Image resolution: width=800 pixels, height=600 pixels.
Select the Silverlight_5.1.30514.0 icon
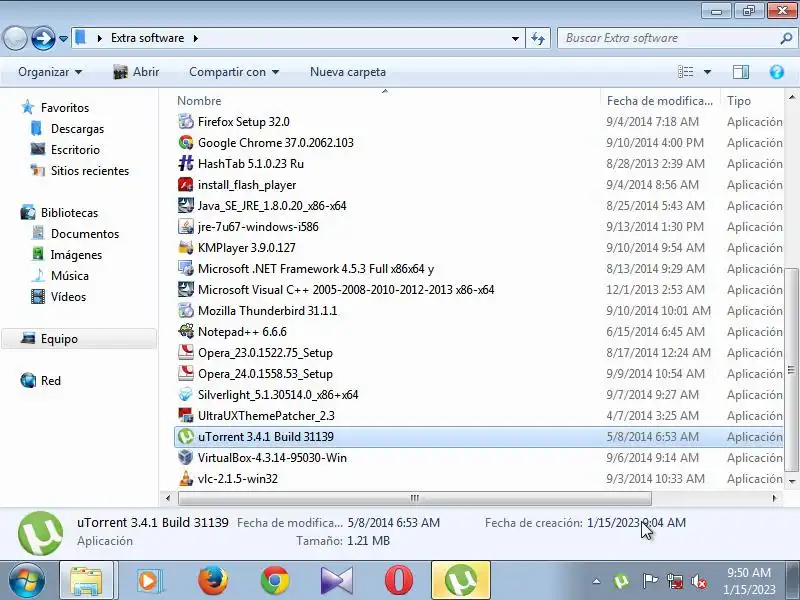pyautogui.click(x=186, y=394)
